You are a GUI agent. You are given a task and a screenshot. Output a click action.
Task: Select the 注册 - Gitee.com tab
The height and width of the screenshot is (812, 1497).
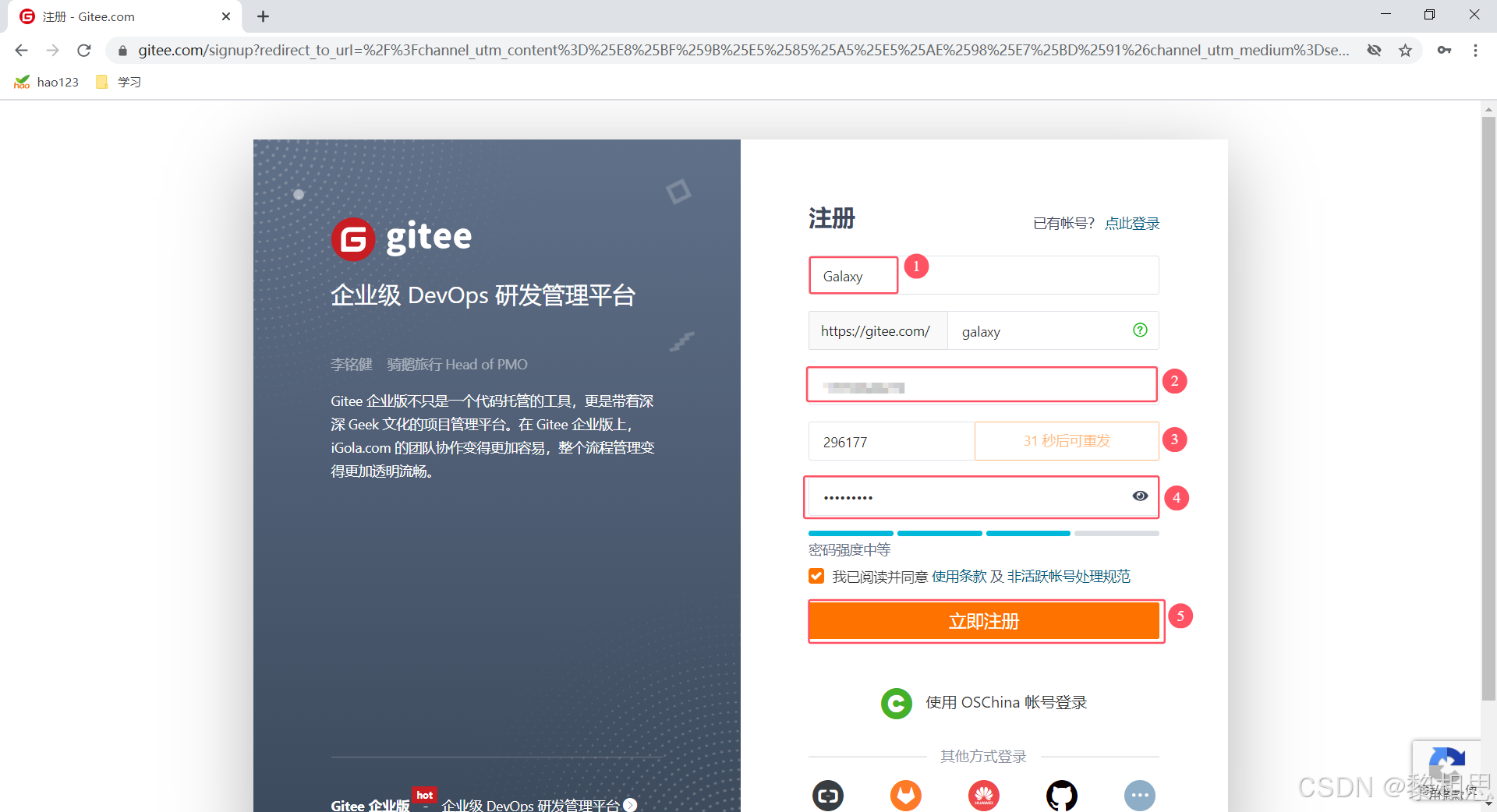click(125, 16)
